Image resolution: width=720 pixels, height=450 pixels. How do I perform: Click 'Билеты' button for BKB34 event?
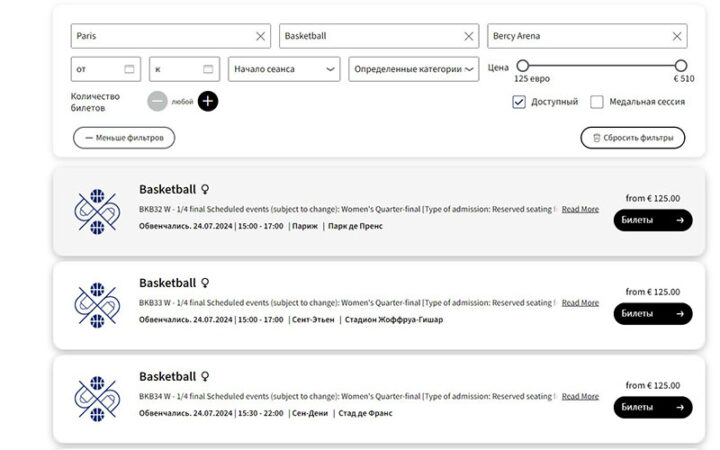(x=652, y=407)
